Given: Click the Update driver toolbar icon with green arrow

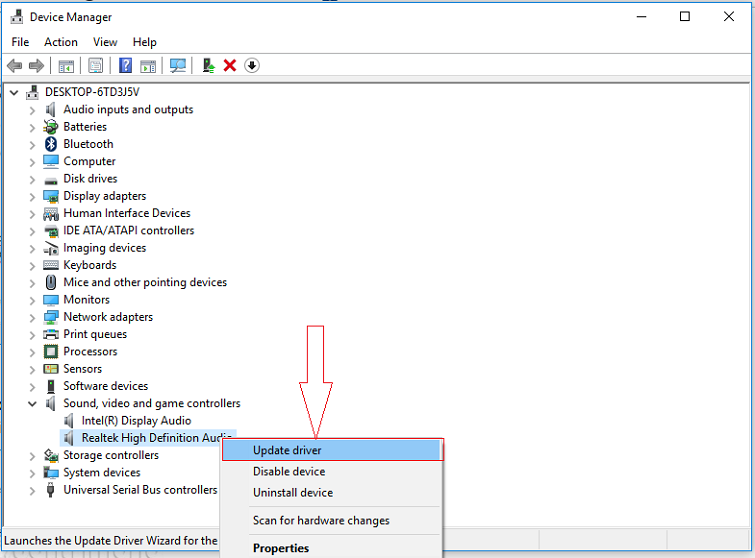Looking at the screenshot, I should coord(208,66).
